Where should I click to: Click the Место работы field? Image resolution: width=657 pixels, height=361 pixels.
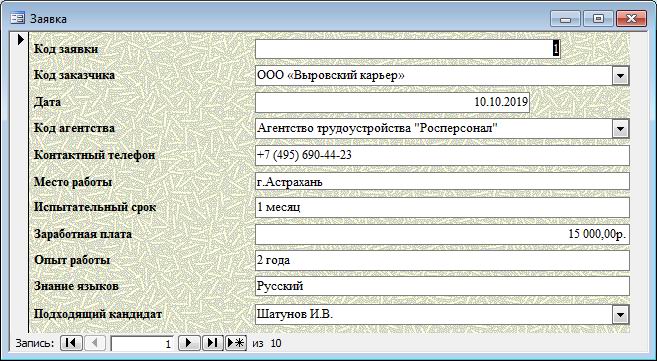[442, 182]
